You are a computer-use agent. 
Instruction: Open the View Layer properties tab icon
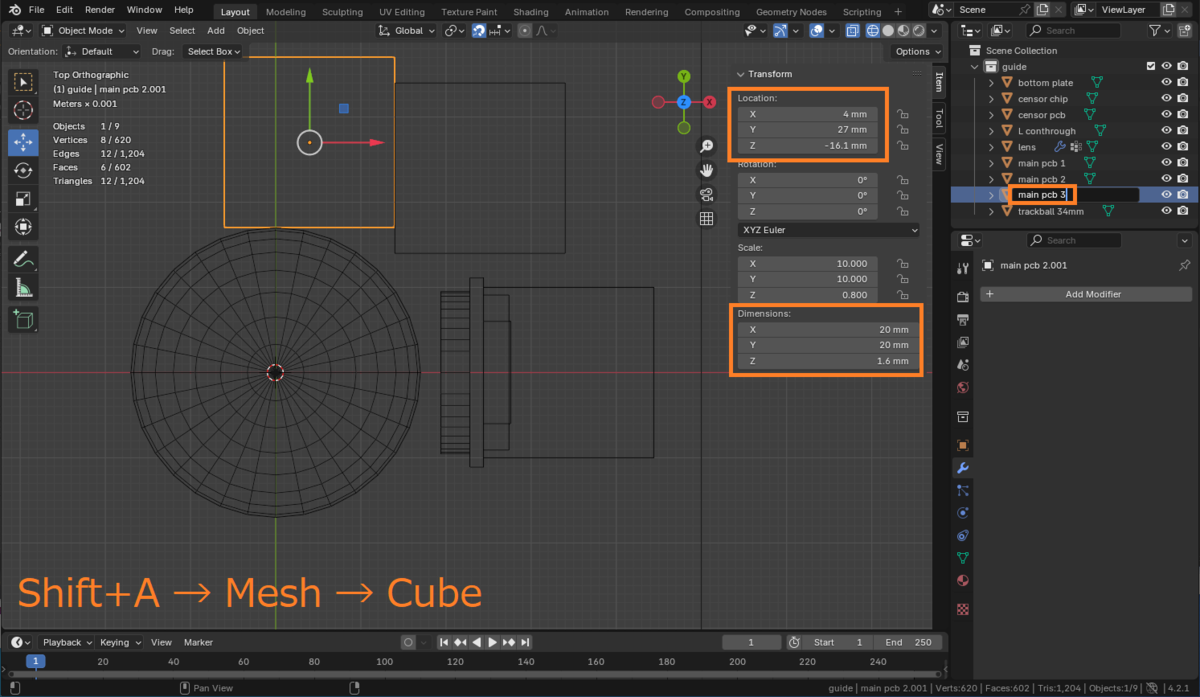point(963,342)
